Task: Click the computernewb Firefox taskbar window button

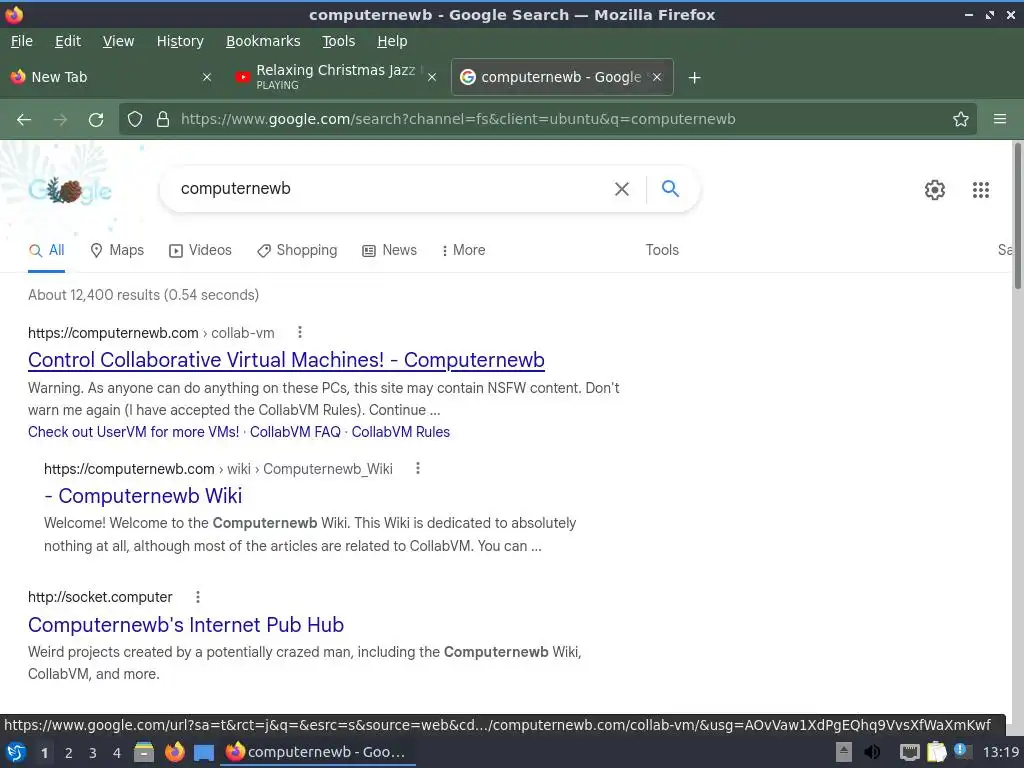Action: click(x=319, y=752)
